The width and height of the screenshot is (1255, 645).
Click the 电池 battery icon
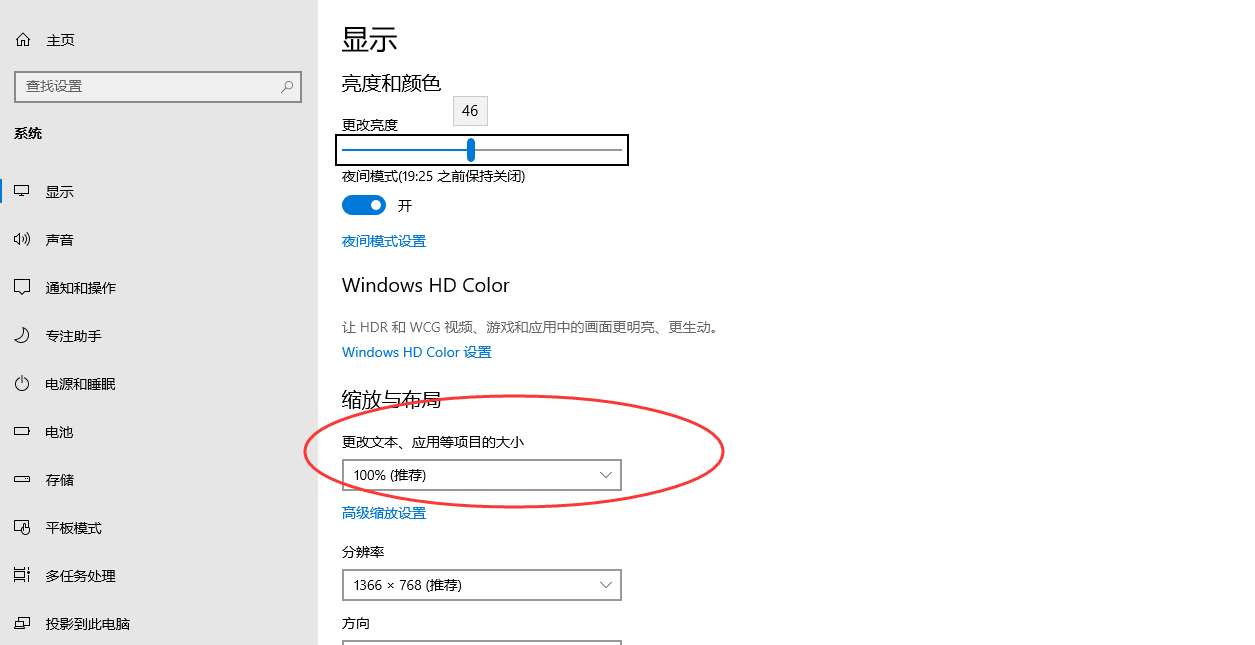pyautogui.click(x=22, y=431)
